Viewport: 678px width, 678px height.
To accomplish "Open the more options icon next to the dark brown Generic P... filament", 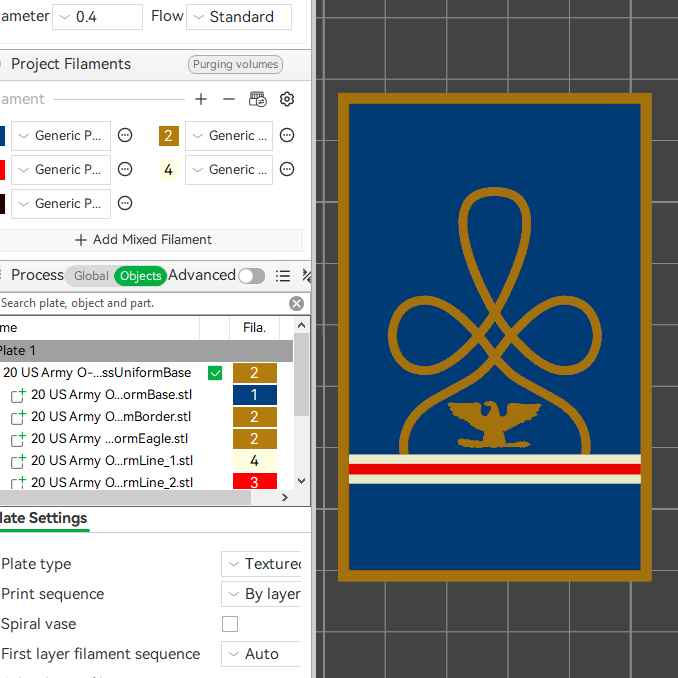I will point(125,203).
